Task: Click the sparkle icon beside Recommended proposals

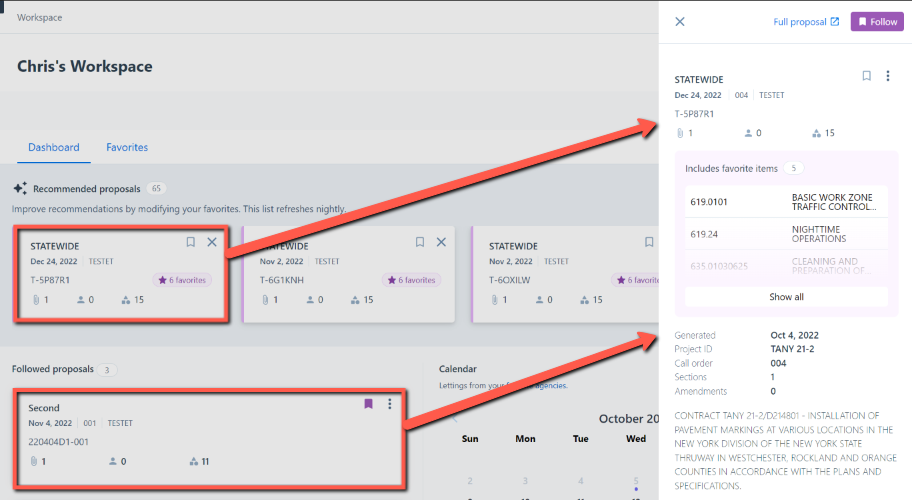Action: coord(19,188)
